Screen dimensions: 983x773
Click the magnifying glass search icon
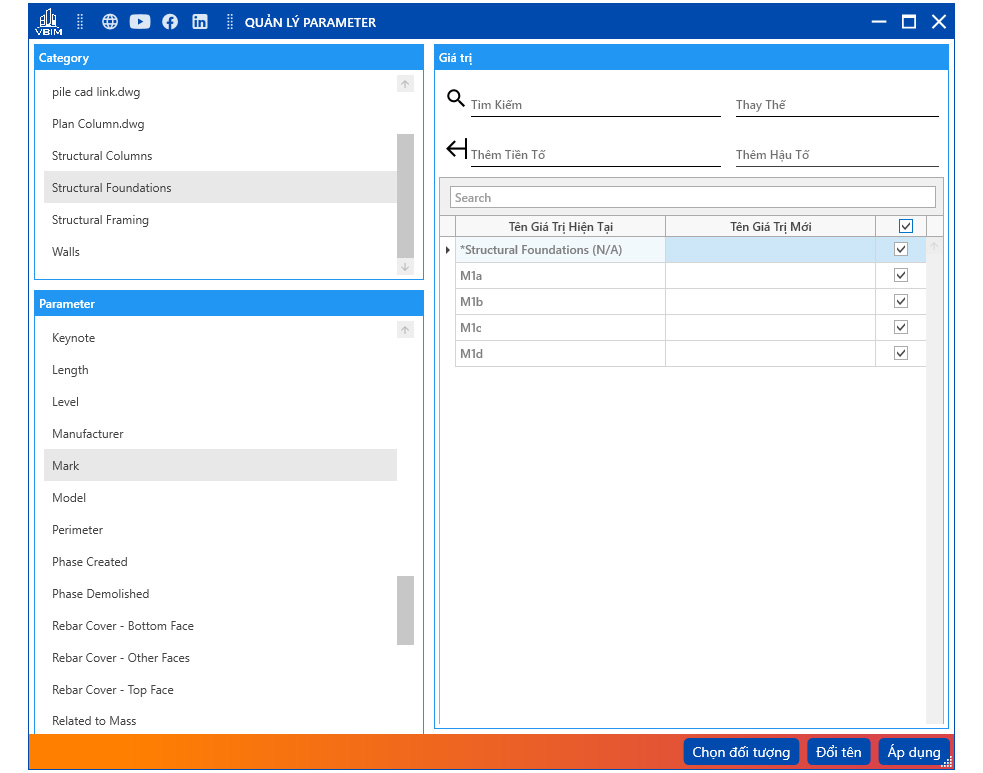pyautogui.click(x=456, y=98)
